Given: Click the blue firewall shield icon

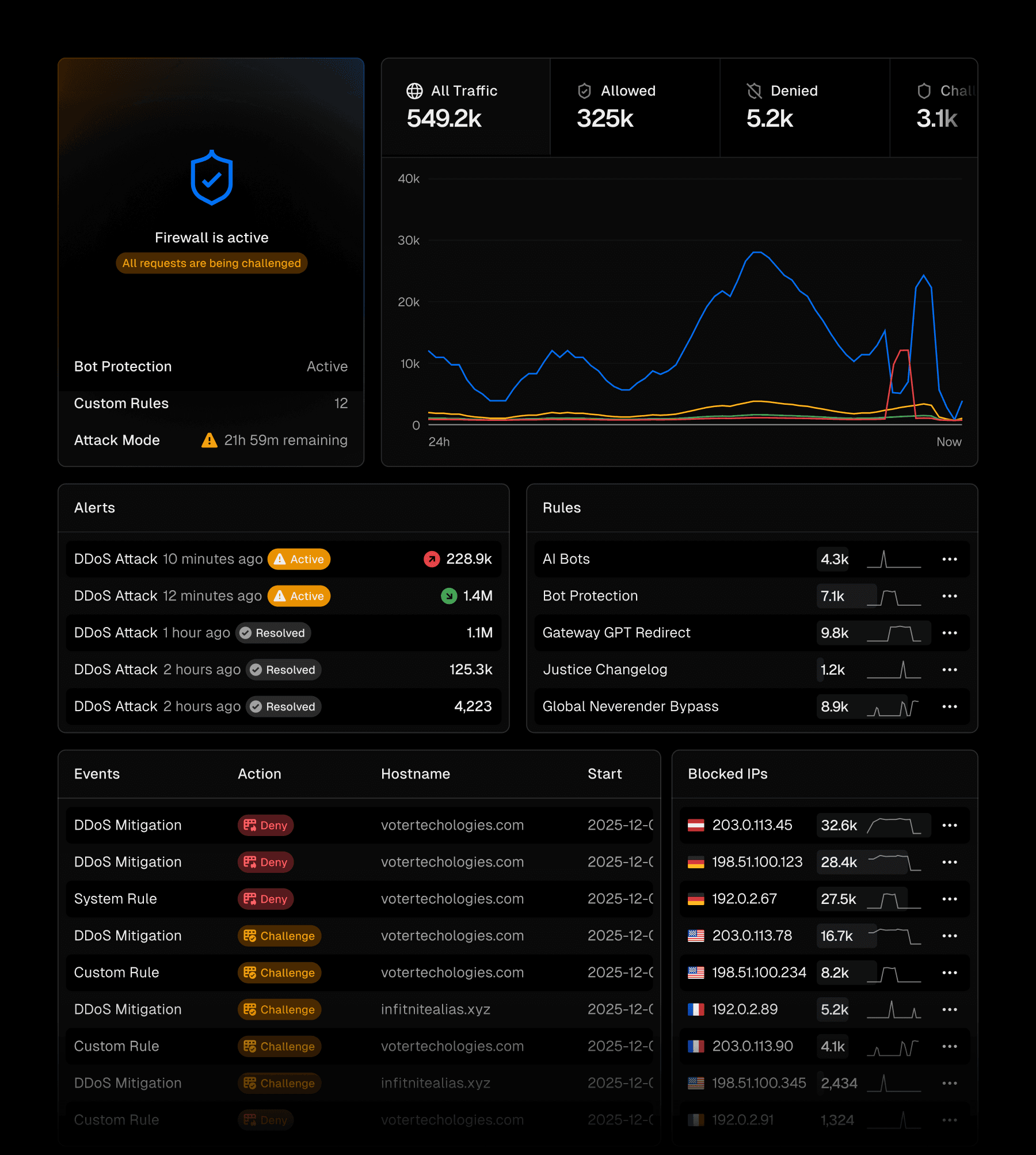Looking at the screenshot, I should click(211, 178).
